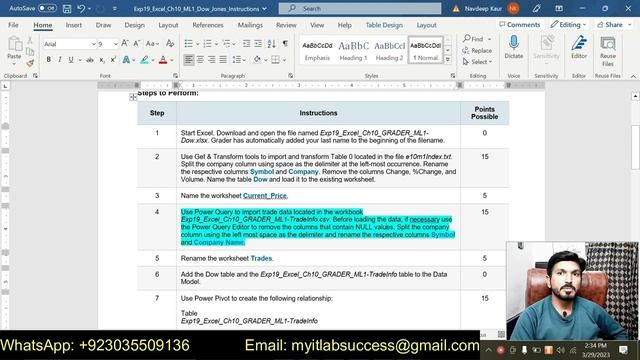Click the vertical scrollbar thumb
640x360 pixels.
(635, 147)
